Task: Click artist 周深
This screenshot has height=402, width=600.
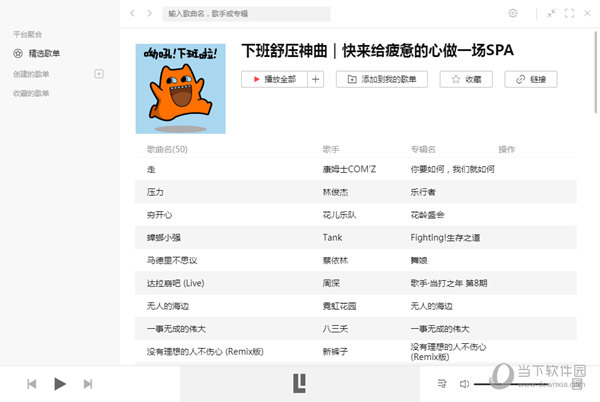Action: point(331,283)
